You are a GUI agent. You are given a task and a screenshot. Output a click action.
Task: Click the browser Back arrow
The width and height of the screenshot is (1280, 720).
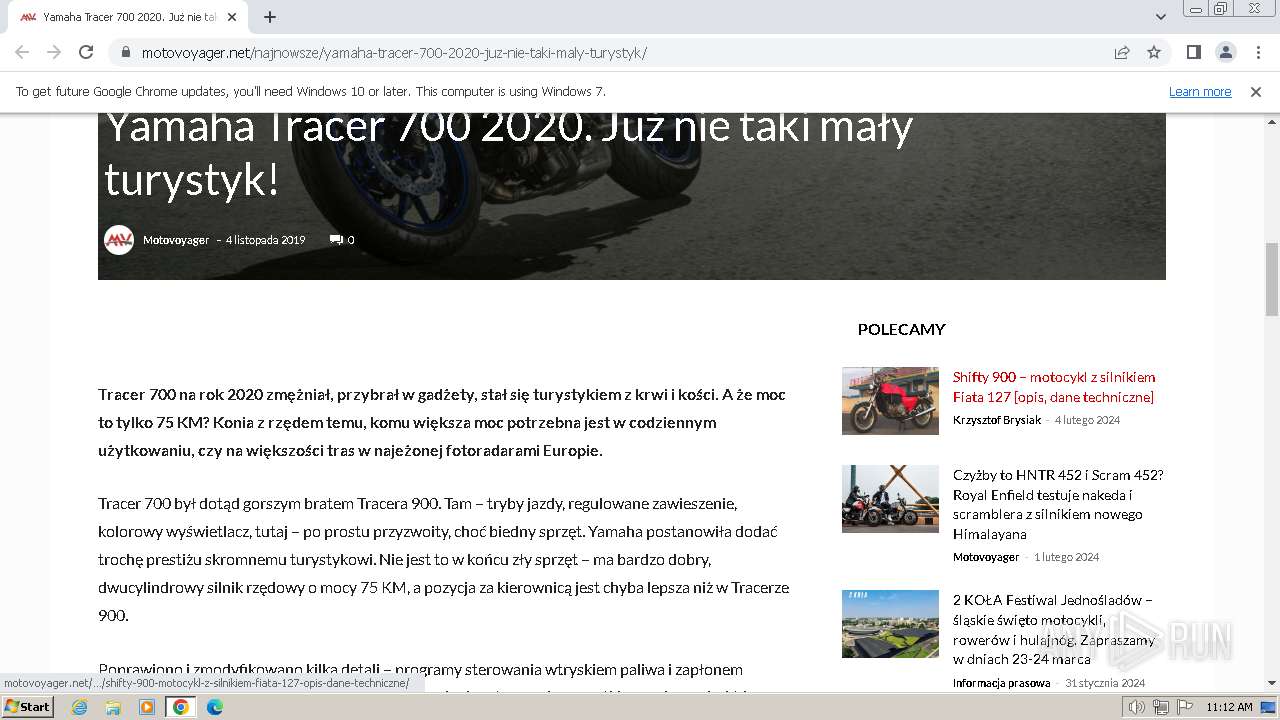[22, 52]
